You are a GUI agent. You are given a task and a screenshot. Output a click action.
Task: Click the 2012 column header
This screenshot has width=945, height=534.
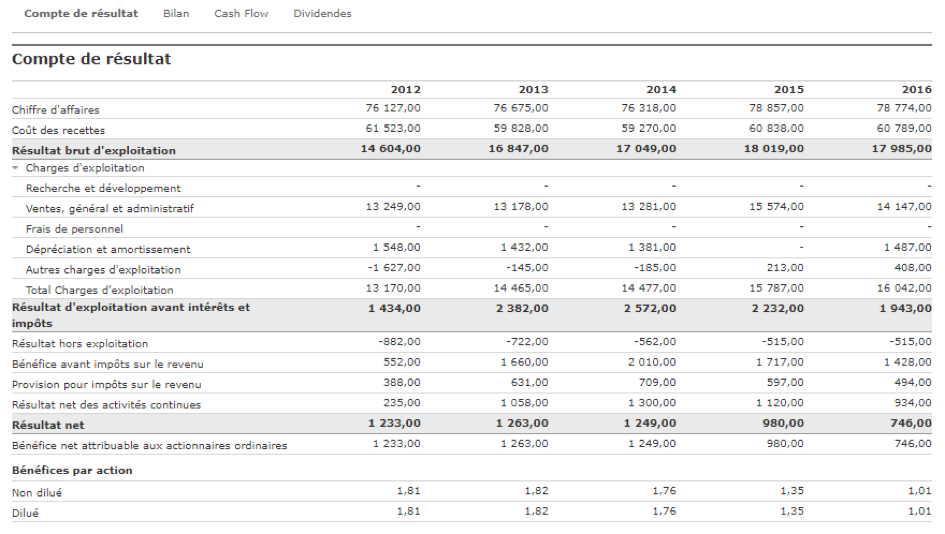pos(405,90)
